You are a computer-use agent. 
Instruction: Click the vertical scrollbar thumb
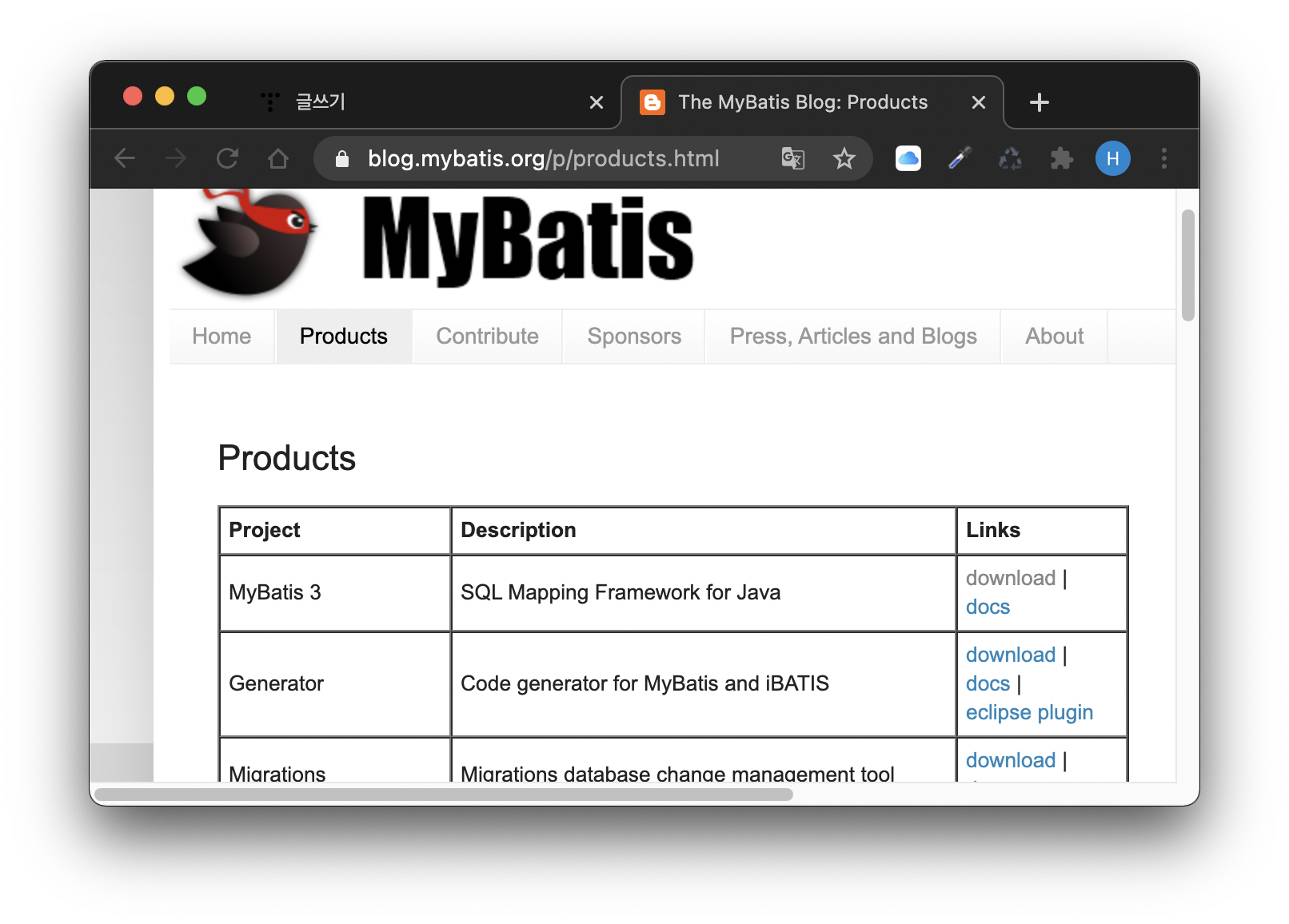pyautogui.click(x=1188, y=265)
